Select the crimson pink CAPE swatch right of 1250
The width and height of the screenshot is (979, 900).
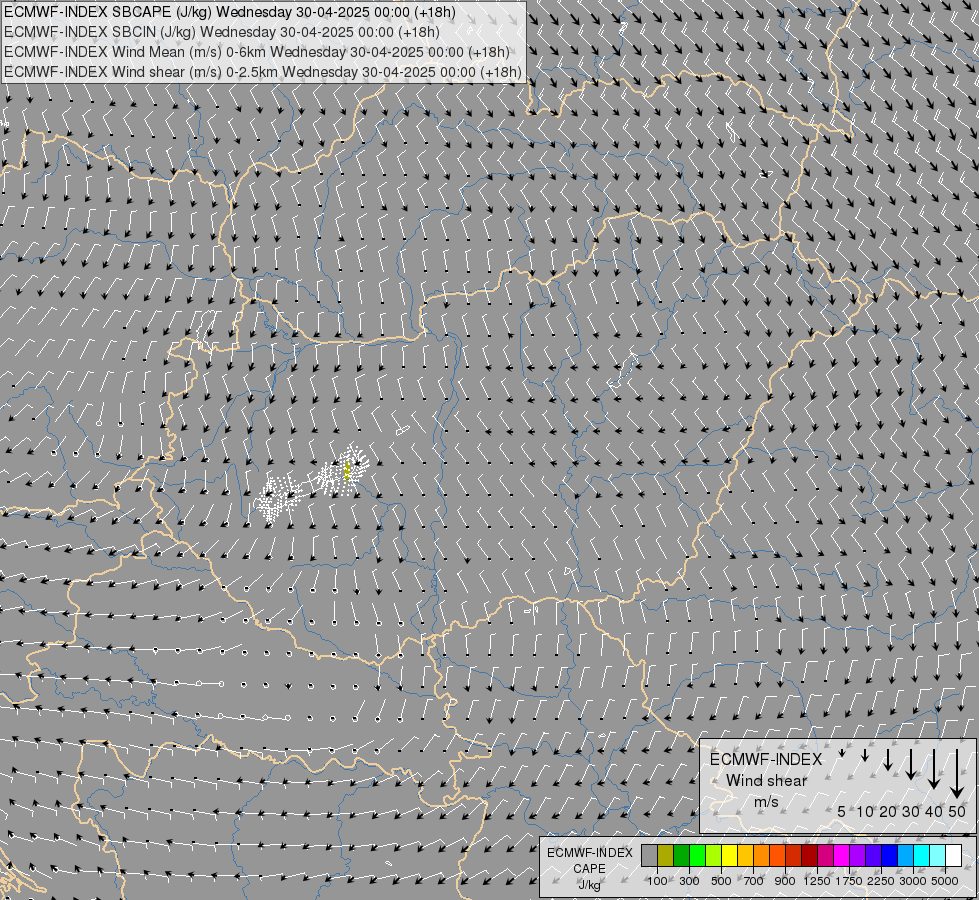pos(825,855)
